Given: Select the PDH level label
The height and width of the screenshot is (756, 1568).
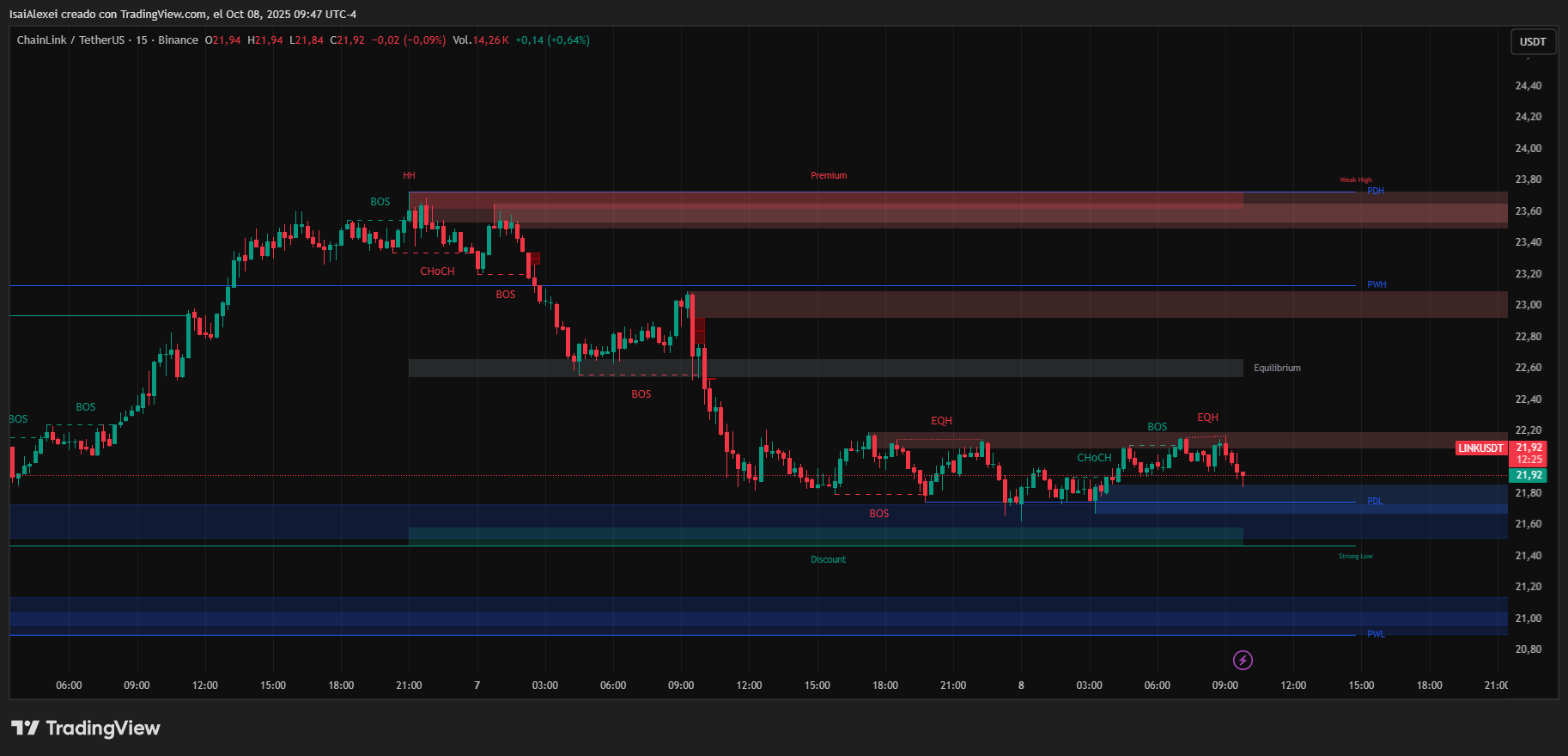Looking at the screenshot, I should tap(1376, 192).
